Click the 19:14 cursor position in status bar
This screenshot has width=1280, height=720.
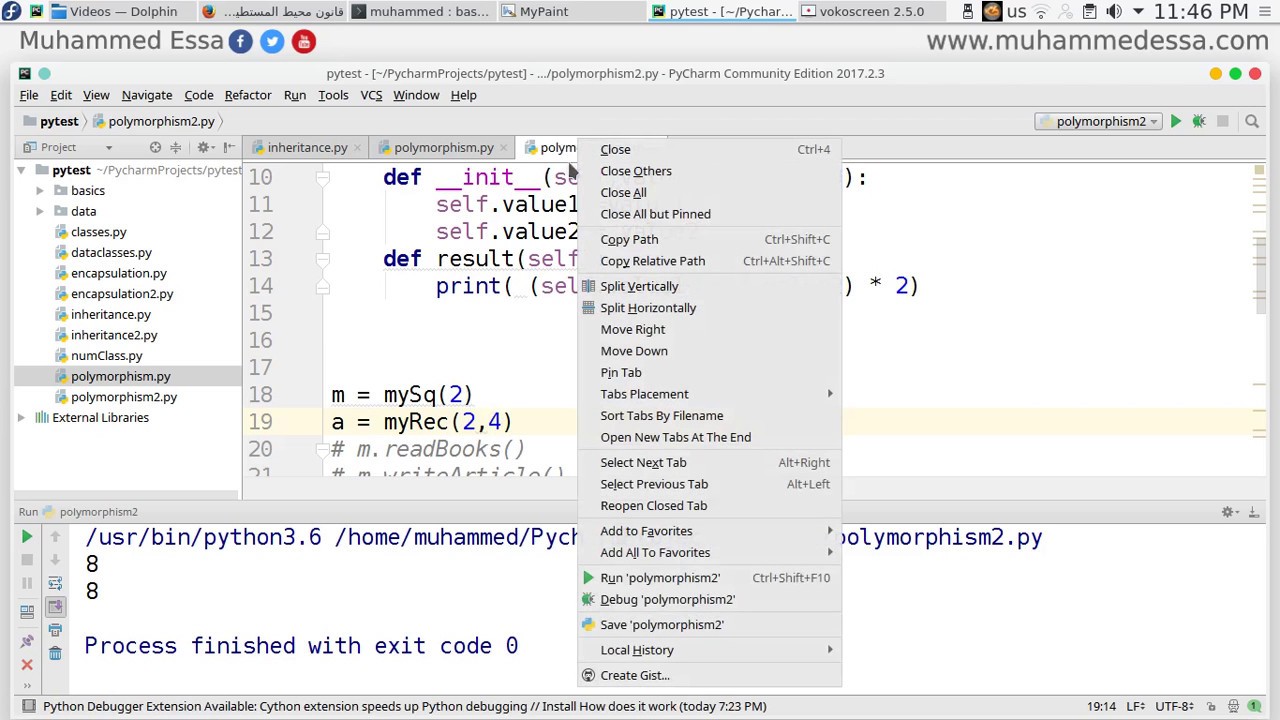[x=1102, y=706]
